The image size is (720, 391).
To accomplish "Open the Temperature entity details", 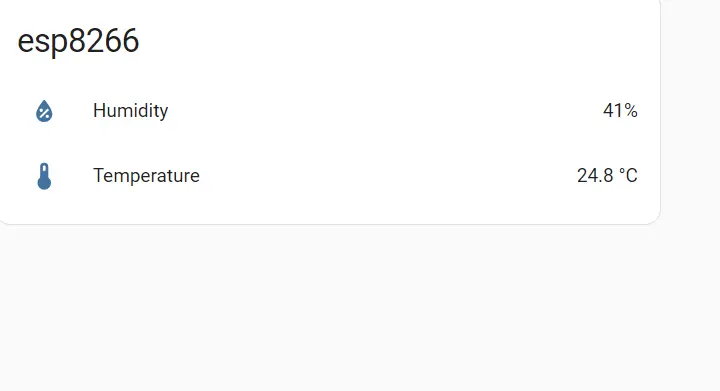I will [x=146, y=176].
